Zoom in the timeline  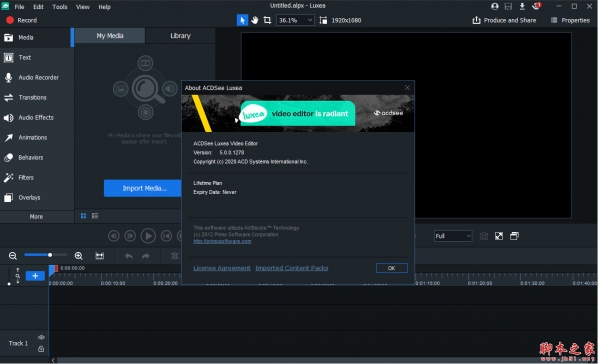pos(78,256)
